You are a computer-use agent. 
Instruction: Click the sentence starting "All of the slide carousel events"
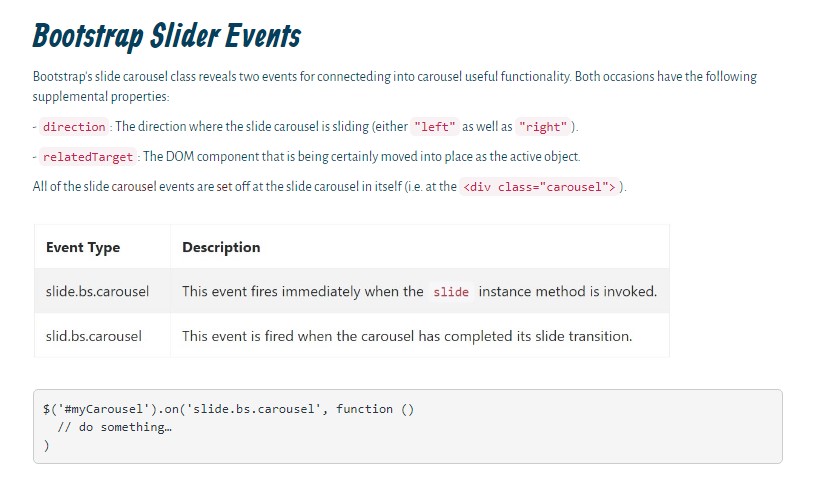tap(244, 187)
